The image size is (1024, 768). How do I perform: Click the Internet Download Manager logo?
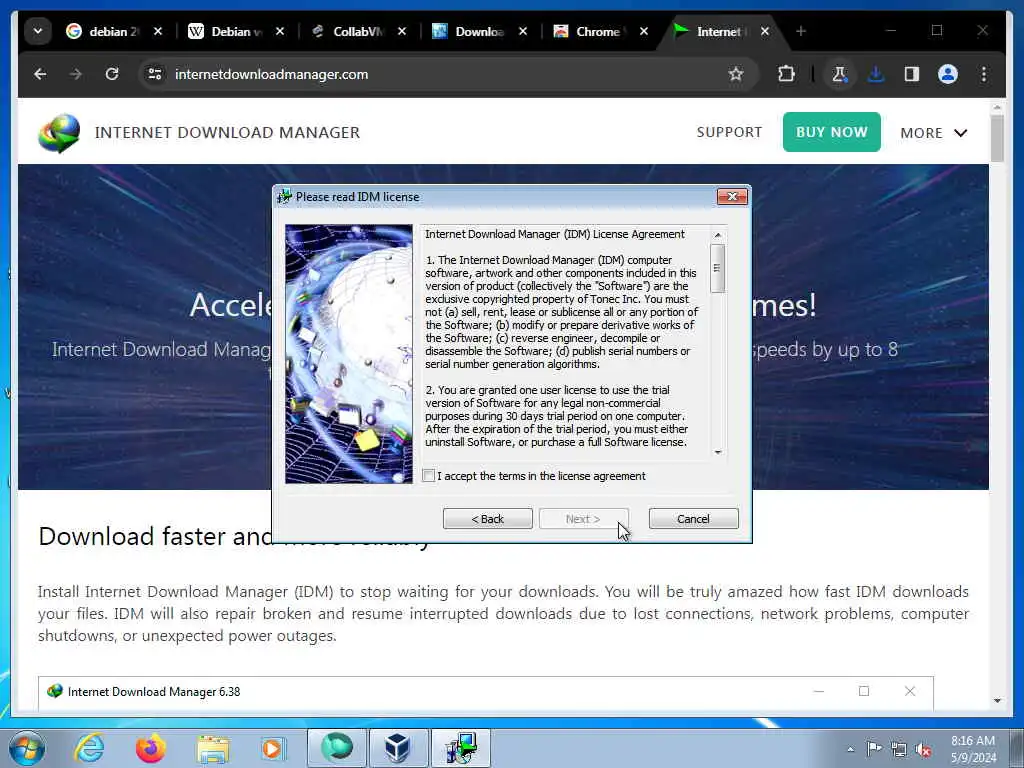tap(59, 133)
